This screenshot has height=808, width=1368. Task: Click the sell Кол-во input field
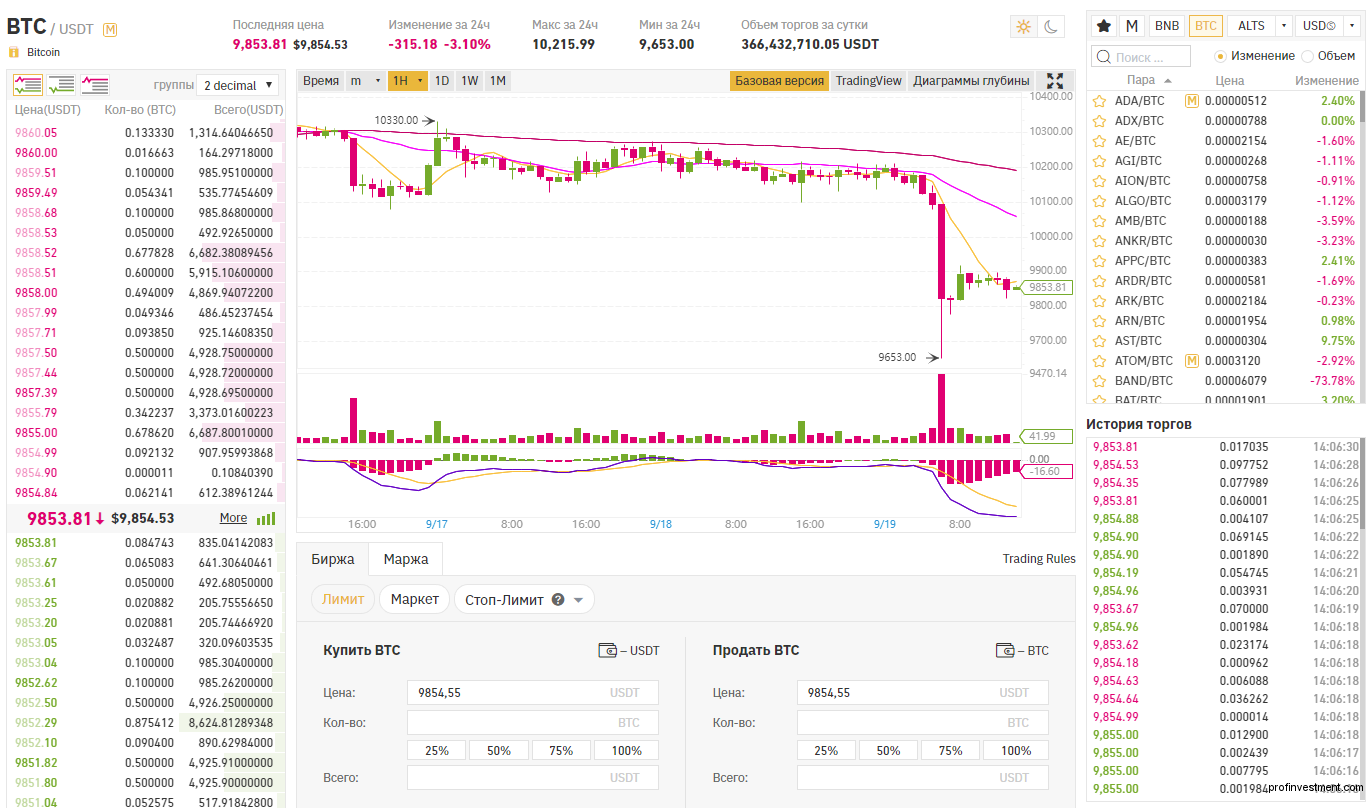922,722
